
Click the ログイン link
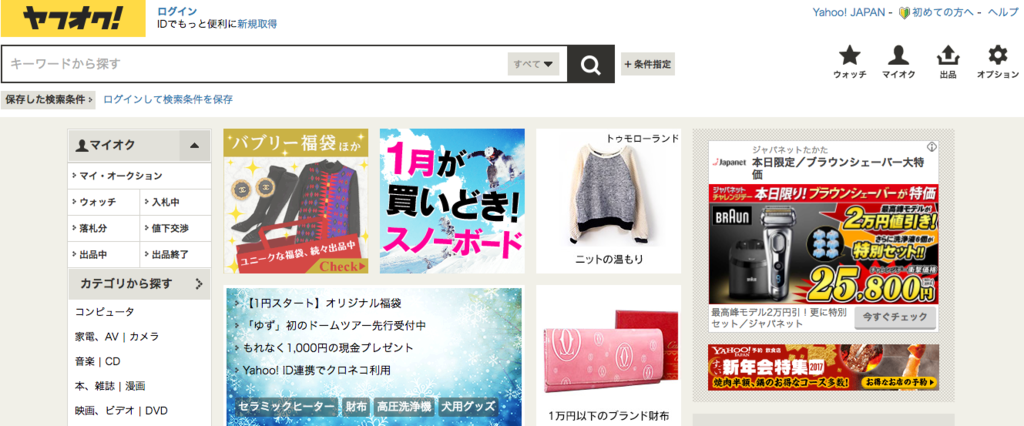(x=177, y=11)
